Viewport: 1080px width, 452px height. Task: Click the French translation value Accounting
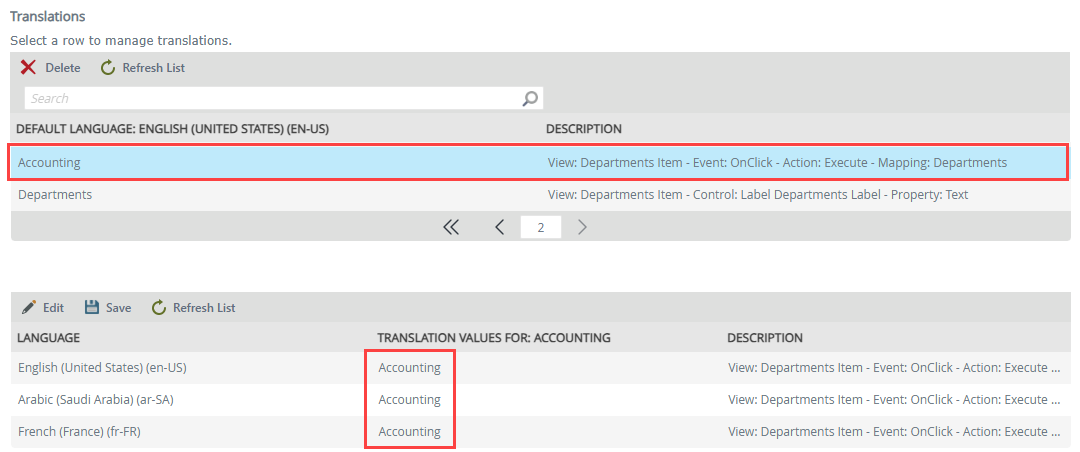(x=409, y=432)
